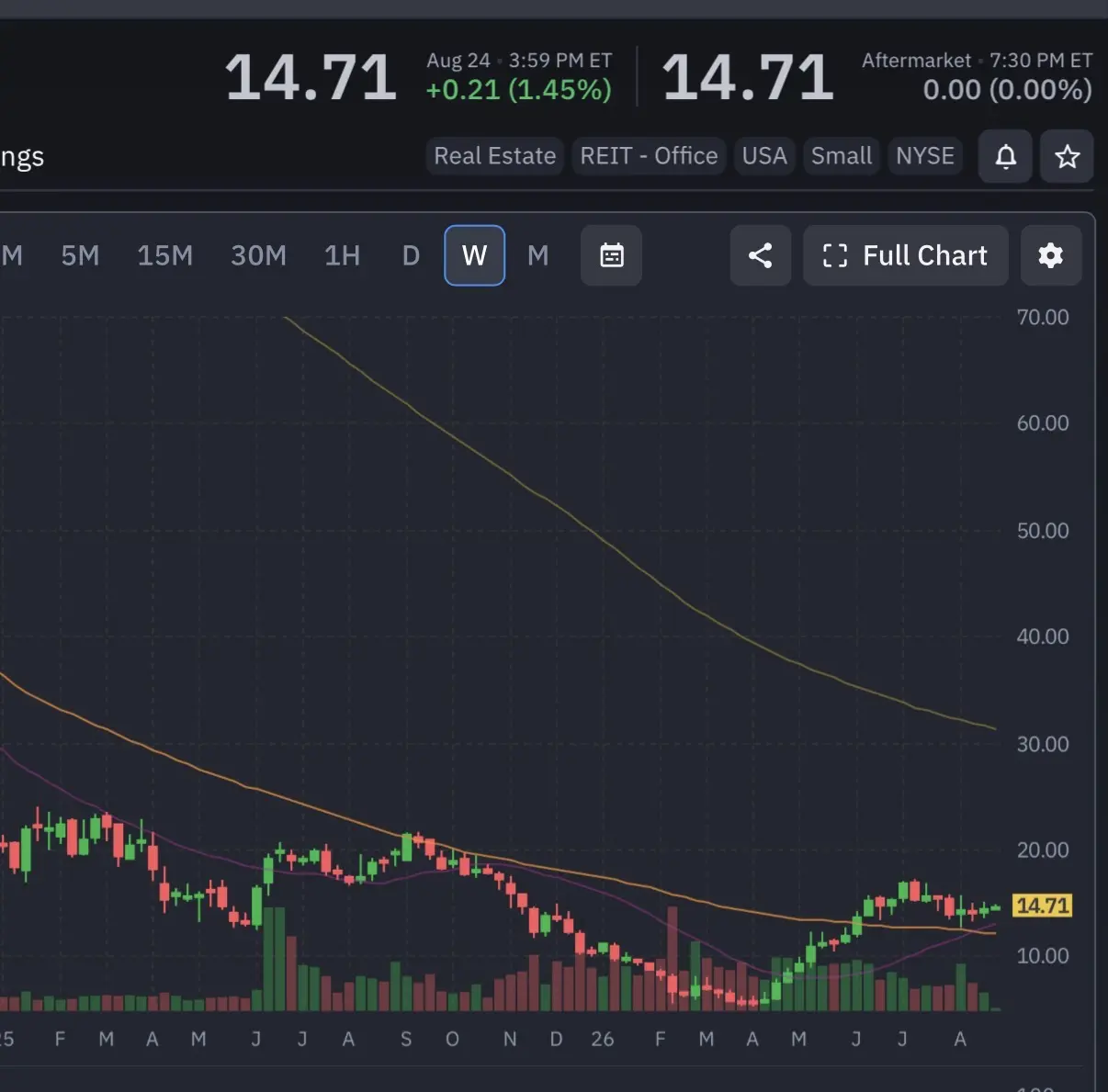Screen dimensions: 1108x1092
Task: Open the NYSE exchange tag
Action: pos(925,156)
